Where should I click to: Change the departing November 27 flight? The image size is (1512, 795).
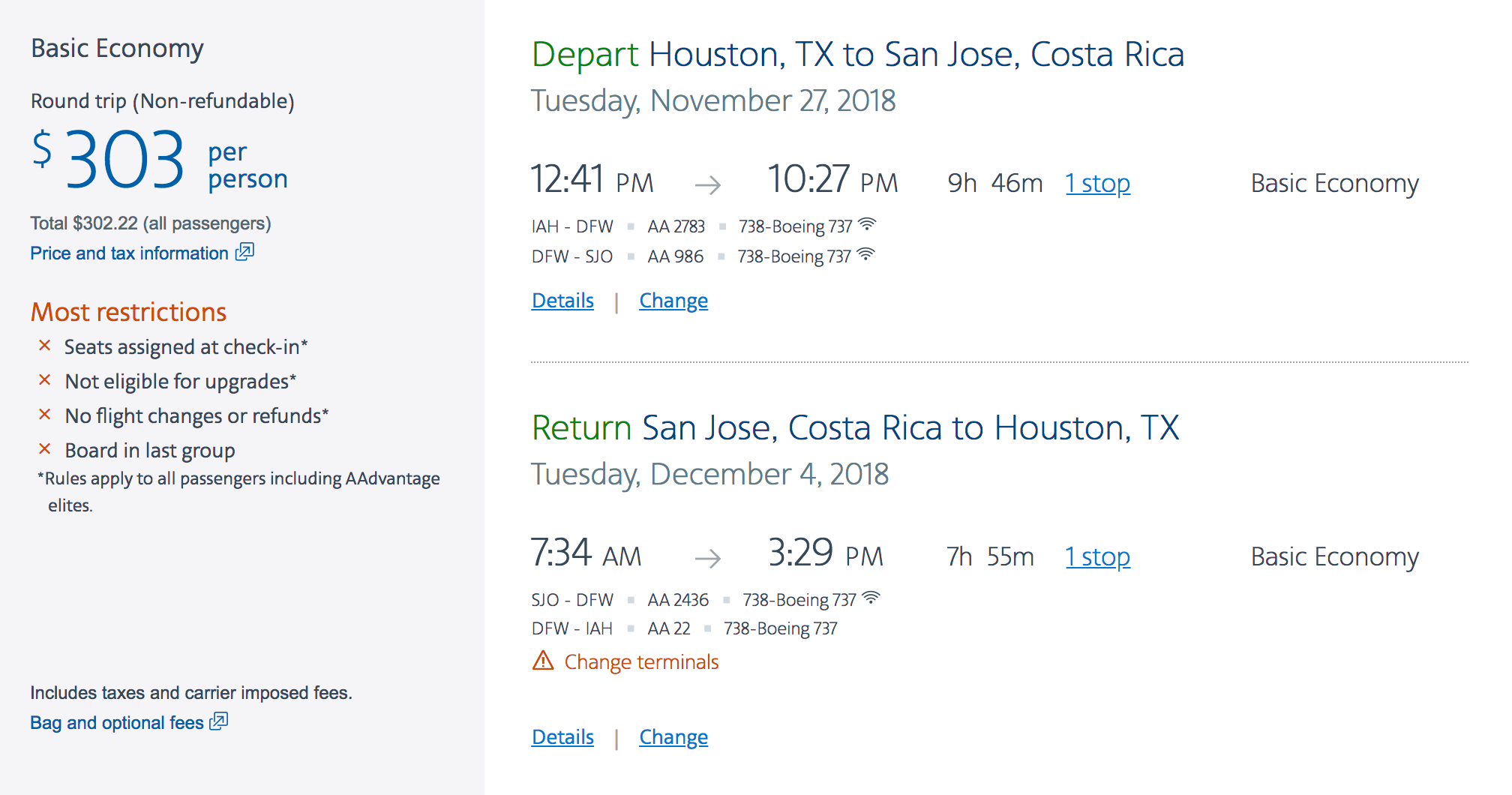tap(673, 301)
